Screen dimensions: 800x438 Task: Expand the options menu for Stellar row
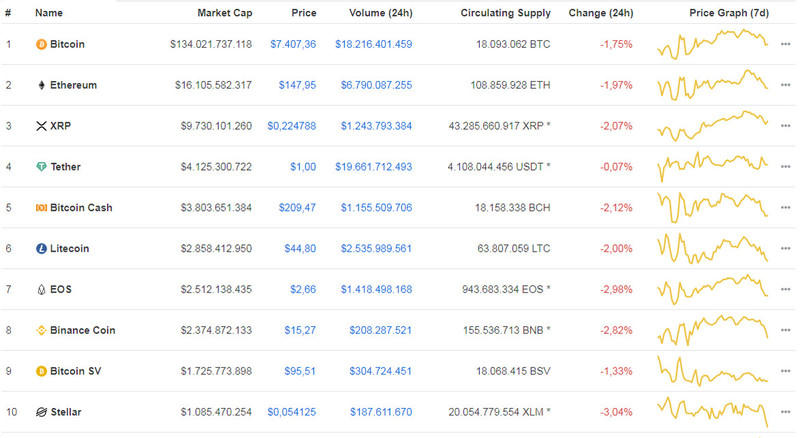click(x=786, y=411)
